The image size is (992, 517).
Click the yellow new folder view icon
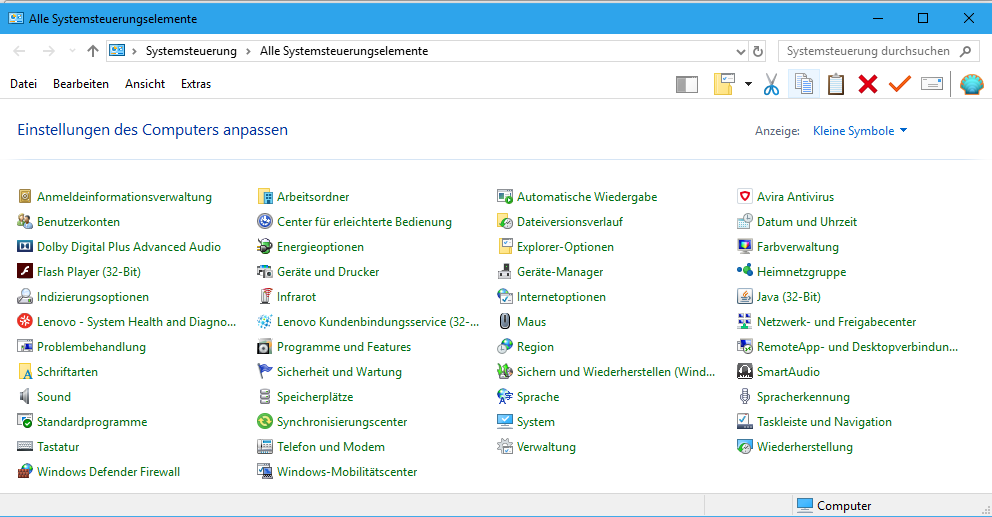(x=724, y=84)
